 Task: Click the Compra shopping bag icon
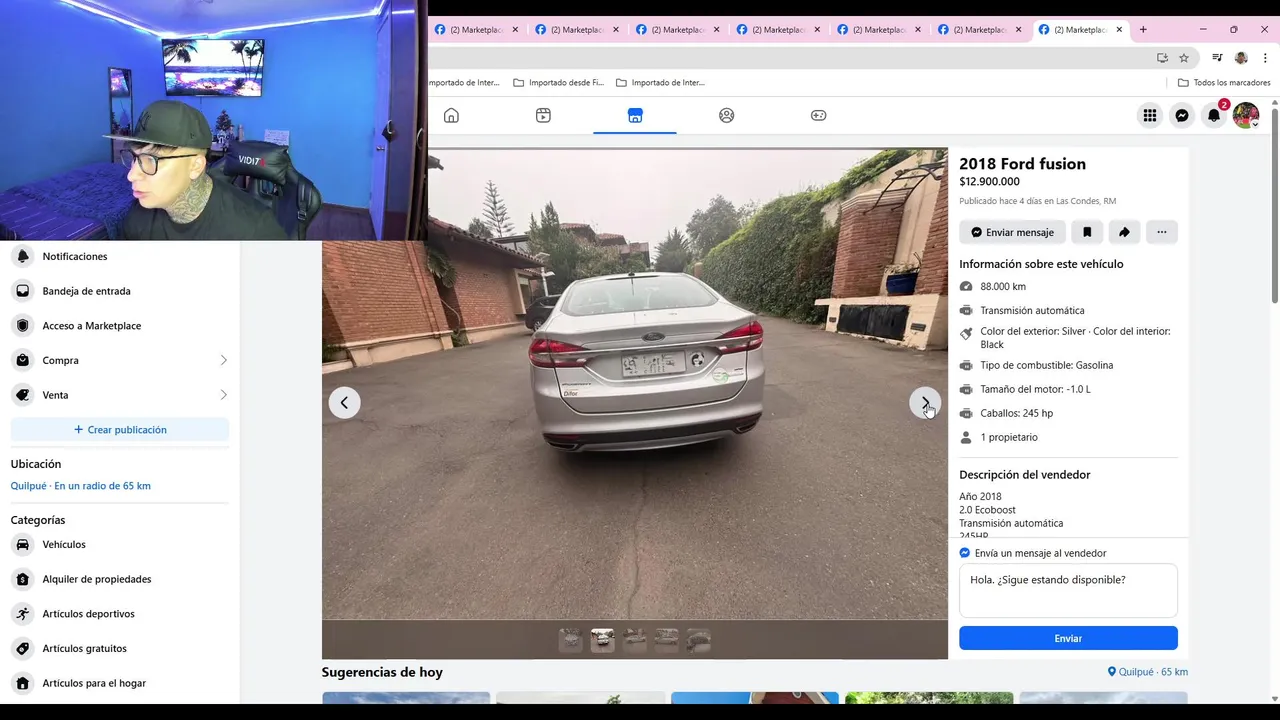pyautogui.click(x=23, y=360)
